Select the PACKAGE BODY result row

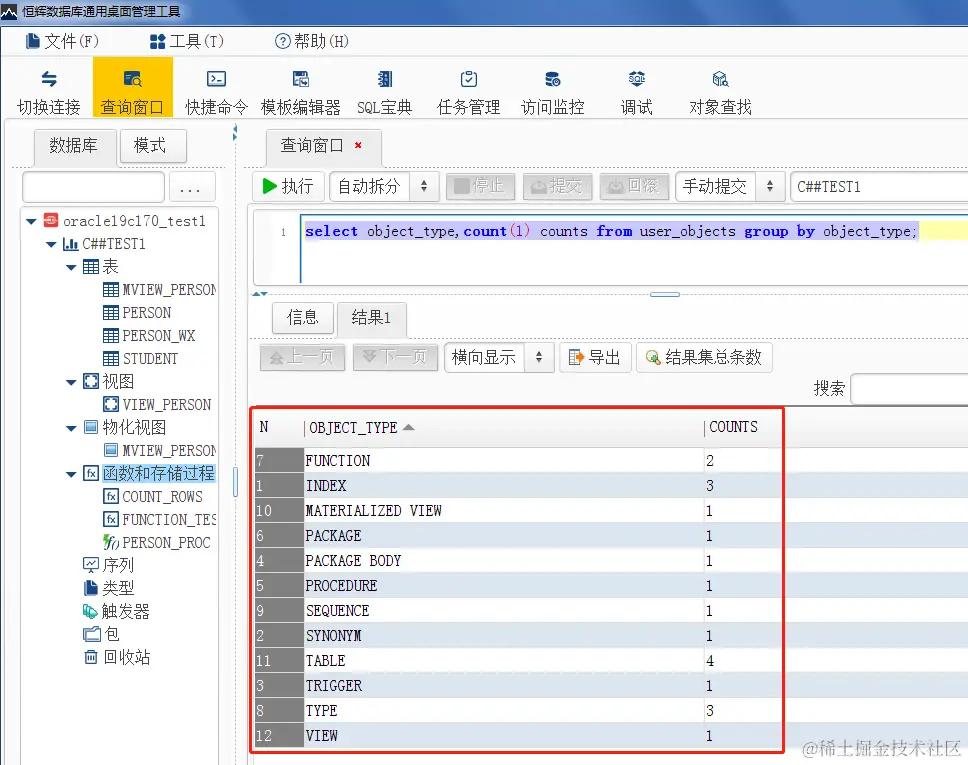[x=519, y=561]
